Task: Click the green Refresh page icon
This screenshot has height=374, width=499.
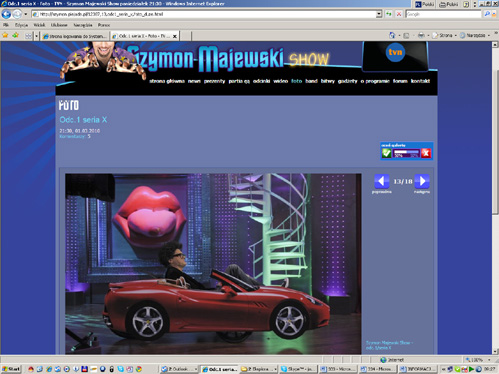Action: 389,14
